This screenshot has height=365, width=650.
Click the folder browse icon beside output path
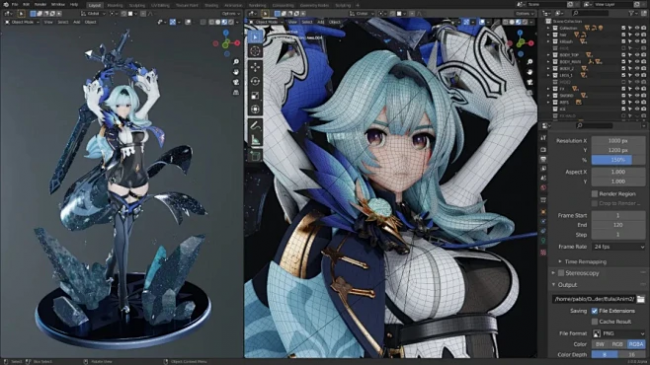[641, 299]
